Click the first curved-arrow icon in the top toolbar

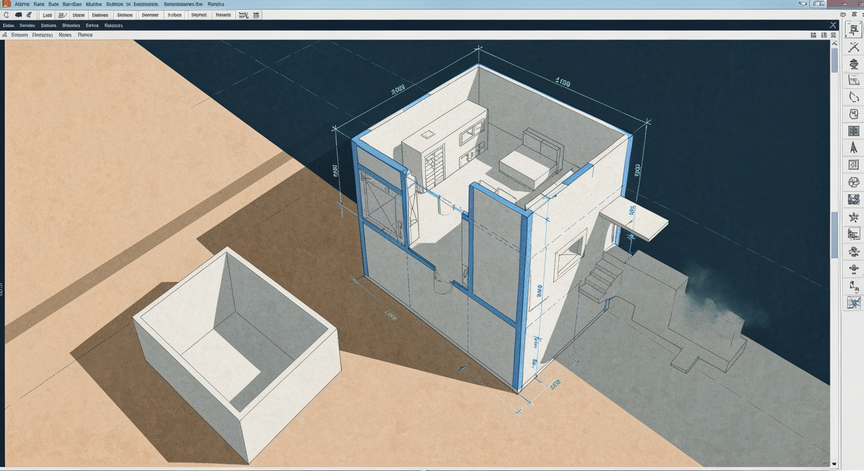(6, 15)
